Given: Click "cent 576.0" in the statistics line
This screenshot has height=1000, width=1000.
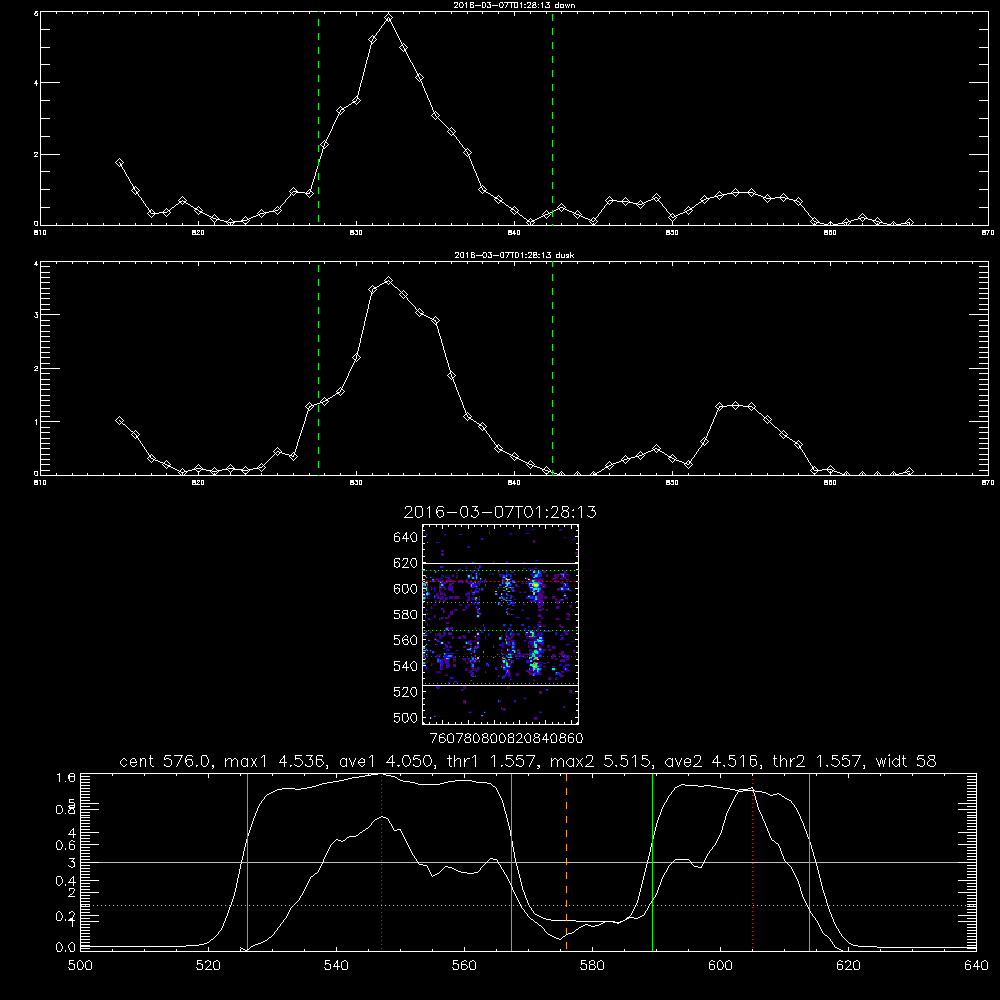Looking at the screenshot, I should pos(166,761).
